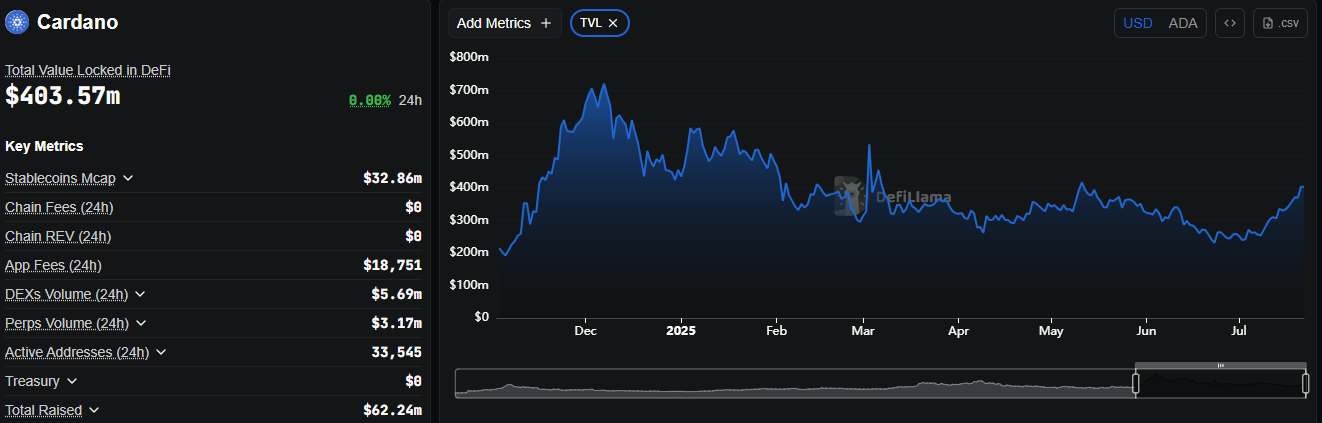This screenshot has width=1322, height=423.
Task: Click the Dec label on the x-axis
Action: click(x=586, y=331)
